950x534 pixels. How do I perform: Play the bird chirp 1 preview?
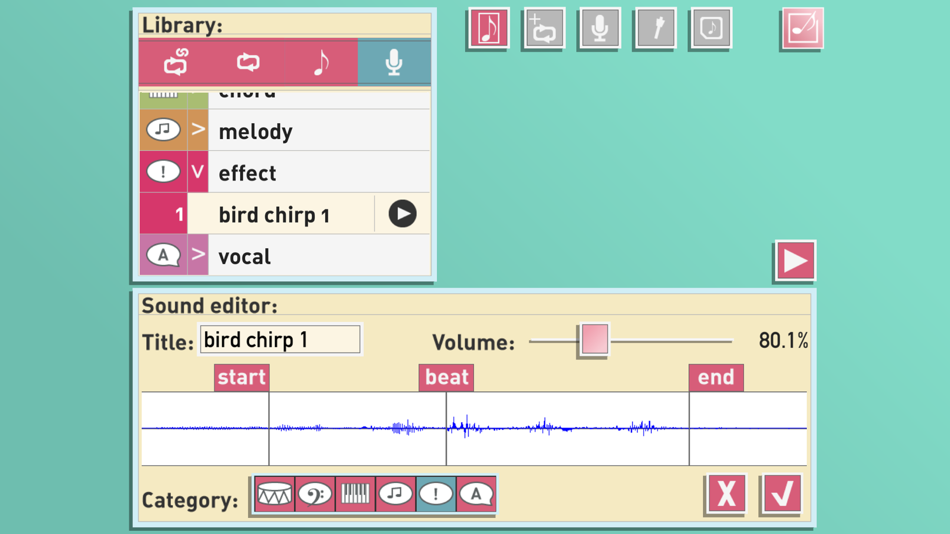pos(402,214)
